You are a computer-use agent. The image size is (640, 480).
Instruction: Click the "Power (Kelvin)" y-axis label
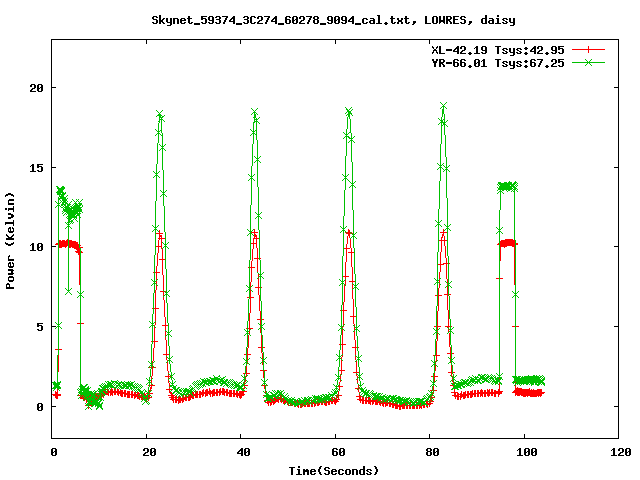(x=10, y=241)
